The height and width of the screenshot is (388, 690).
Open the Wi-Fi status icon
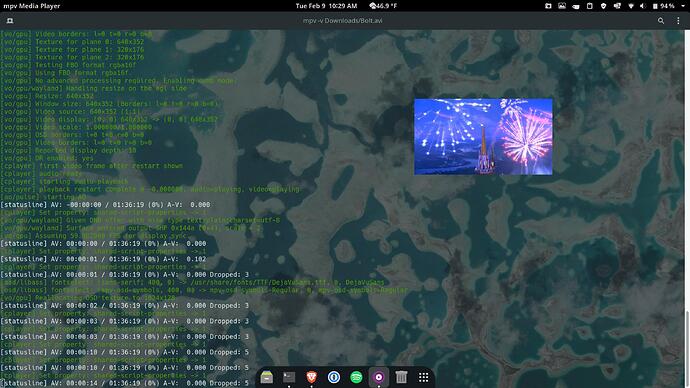[x=631, y=6]
